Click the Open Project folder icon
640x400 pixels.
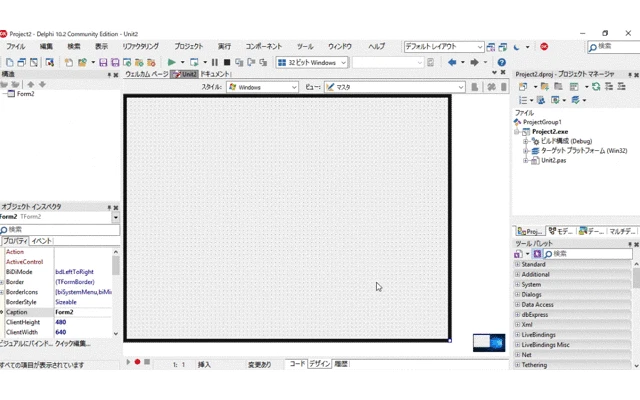point(82,62)
